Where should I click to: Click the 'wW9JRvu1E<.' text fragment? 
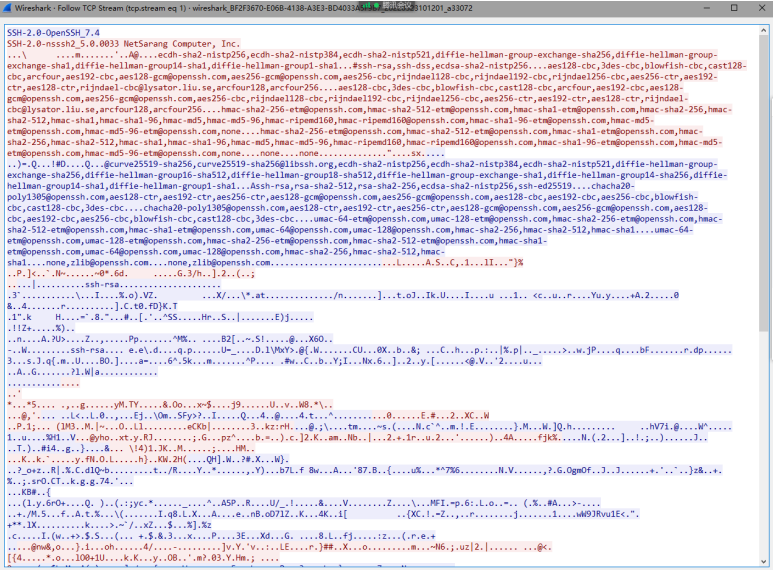601,514
